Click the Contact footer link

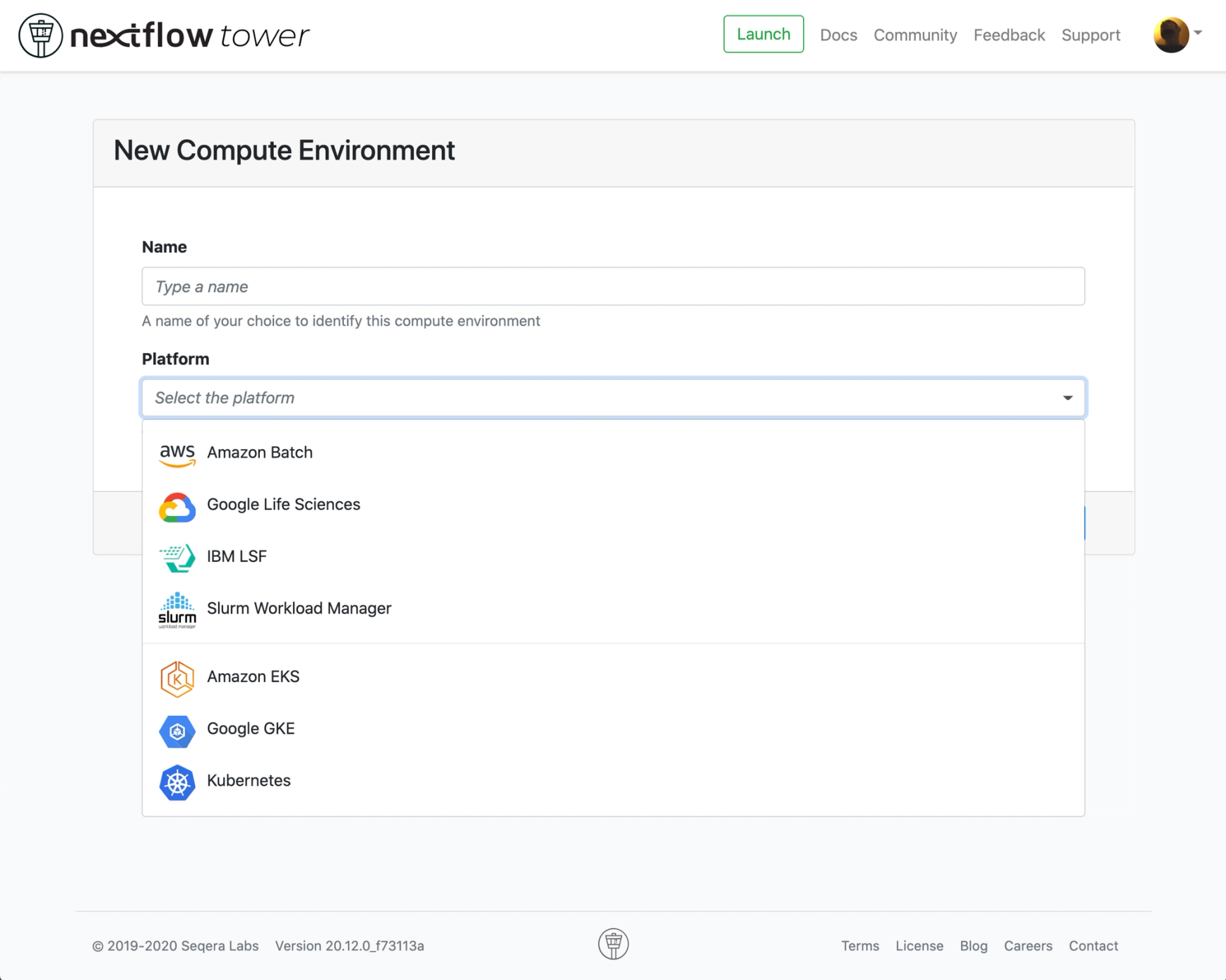click(x=1093, y=946)
